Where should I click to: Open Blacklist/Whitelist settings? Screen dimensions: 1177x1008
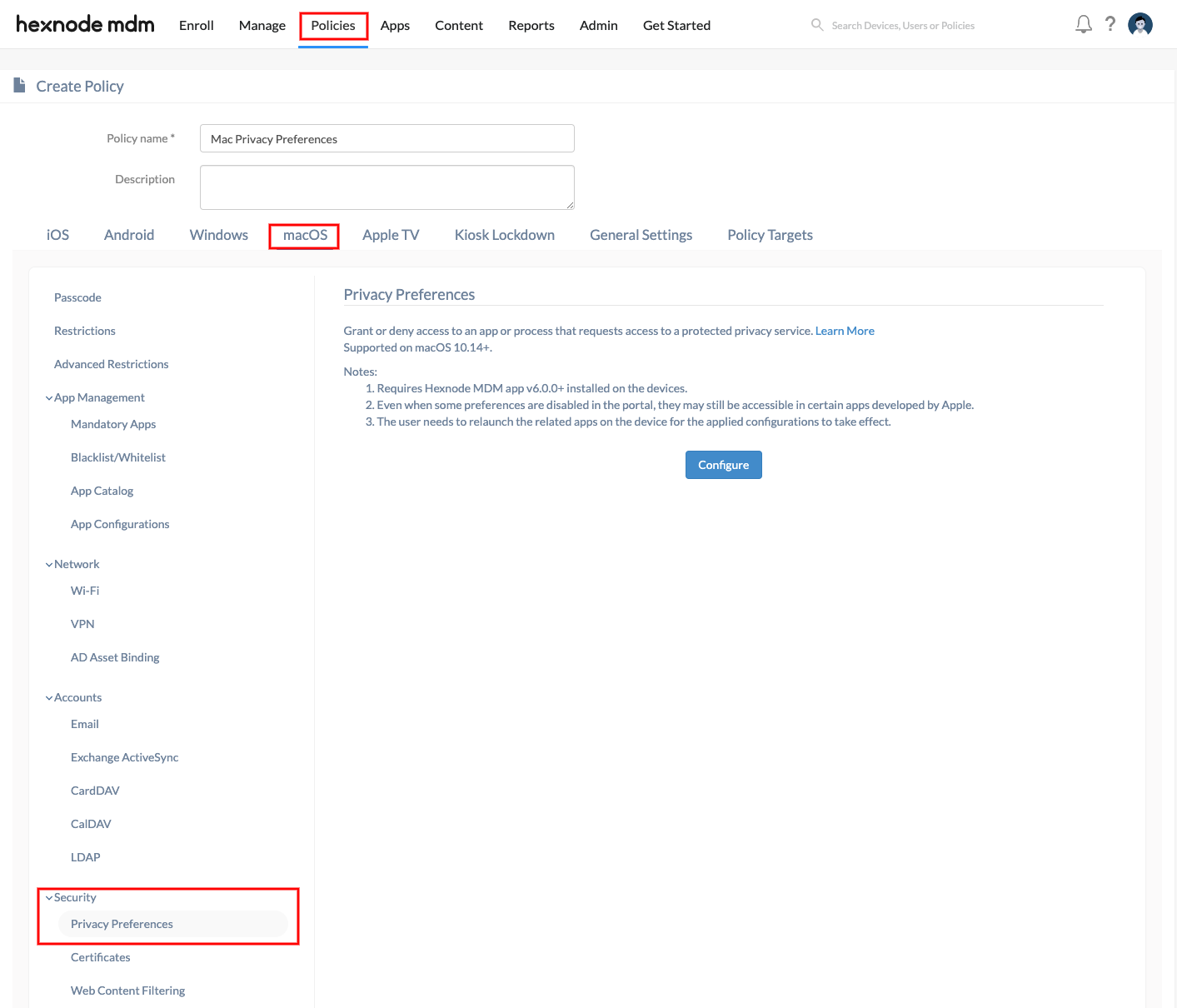pyautogui.click(x=118, y=457)
